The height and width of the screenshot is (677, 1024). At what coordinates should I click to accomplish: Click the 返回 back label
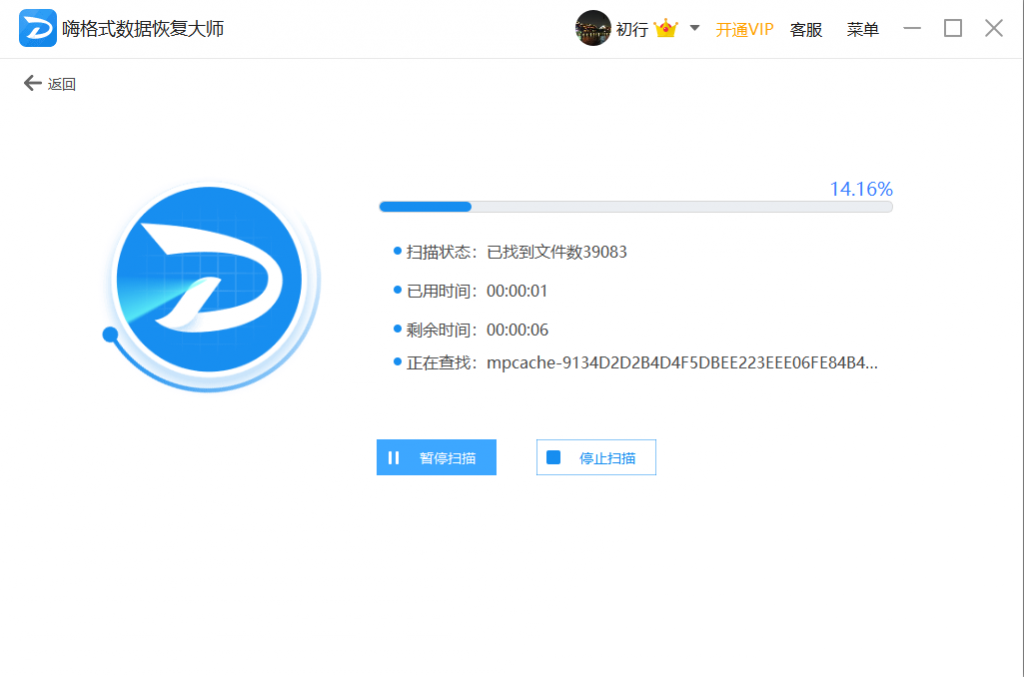click(x=61, y=84)
